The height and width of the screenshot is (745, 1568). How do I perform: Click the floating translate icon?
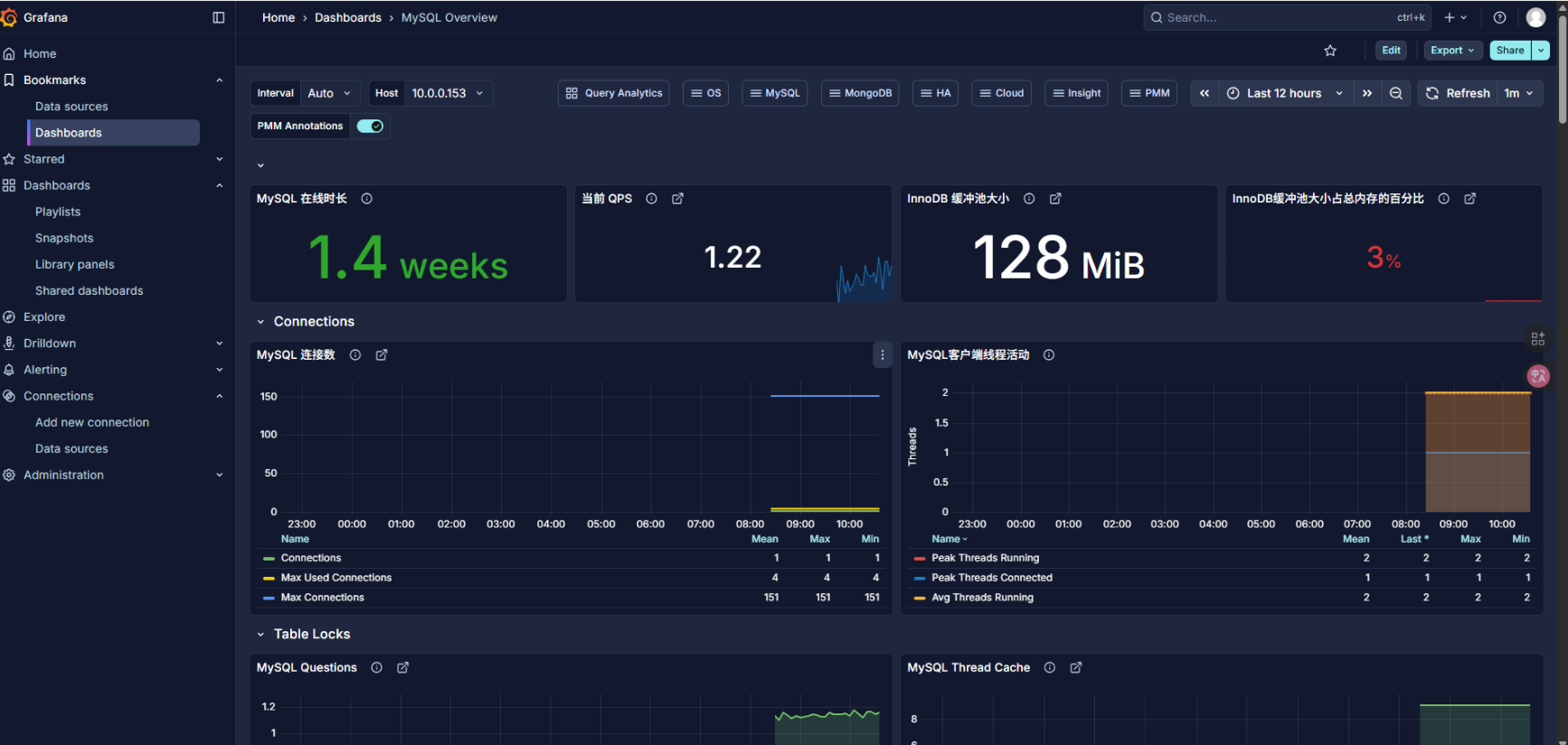(x=1538, y=376)
